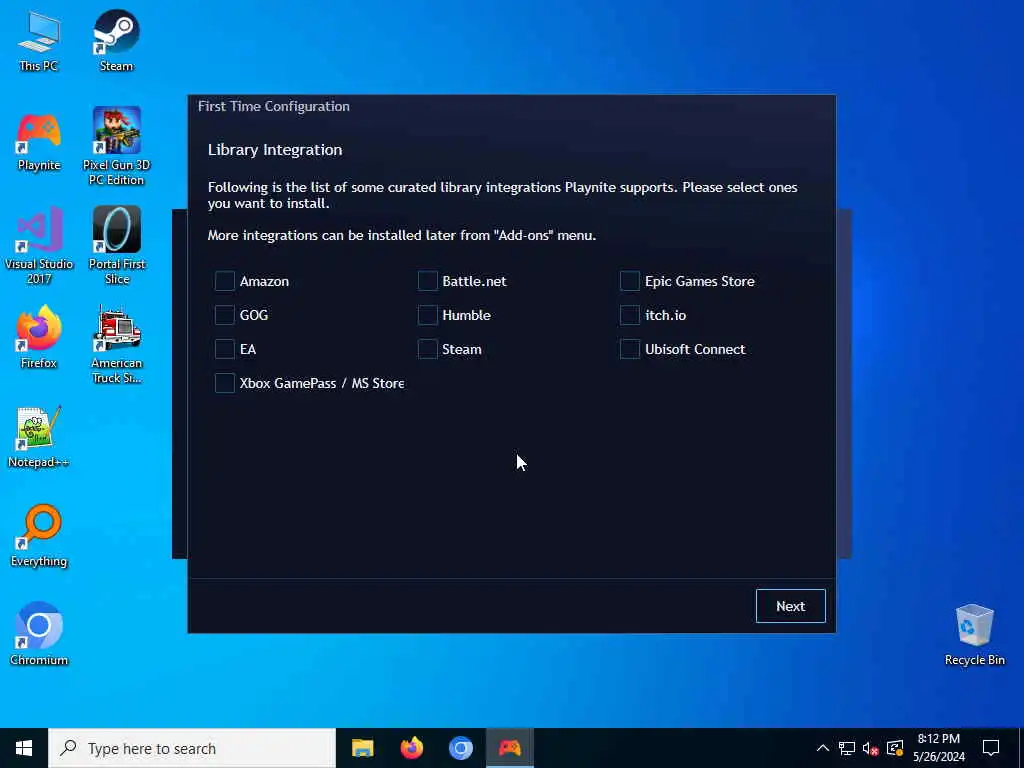This screenshot has height=768, width=1024.
Task: Enable the Amazon library integration checkbox
Action: click(225, 281)
